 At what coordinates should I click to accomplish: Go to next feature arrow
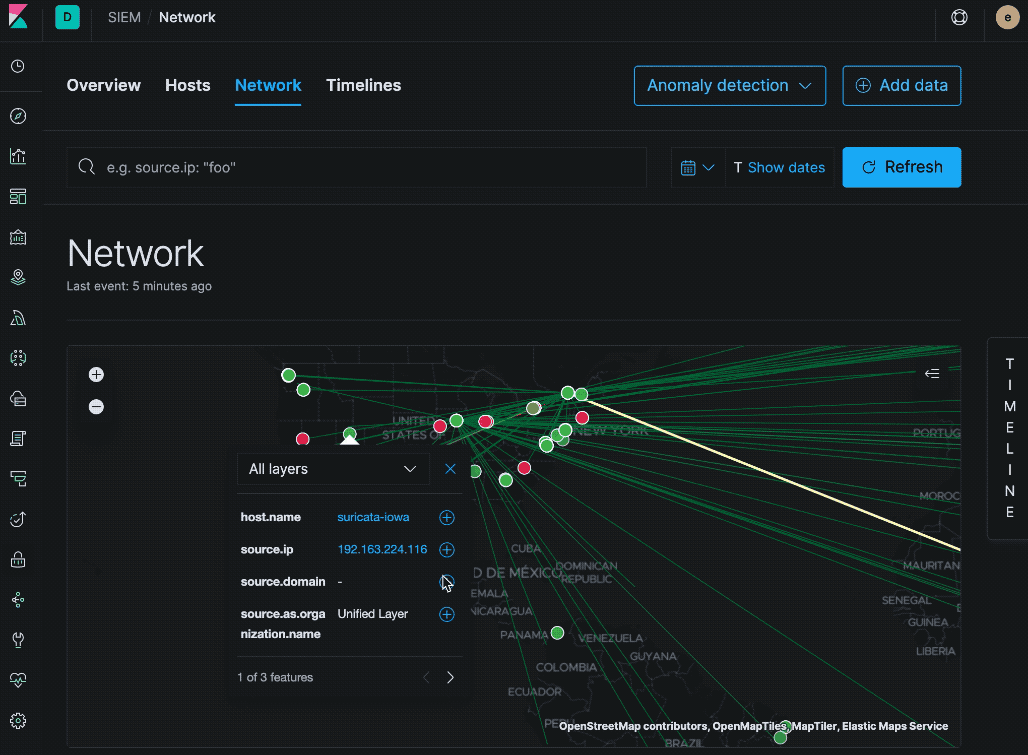point(450,677)
